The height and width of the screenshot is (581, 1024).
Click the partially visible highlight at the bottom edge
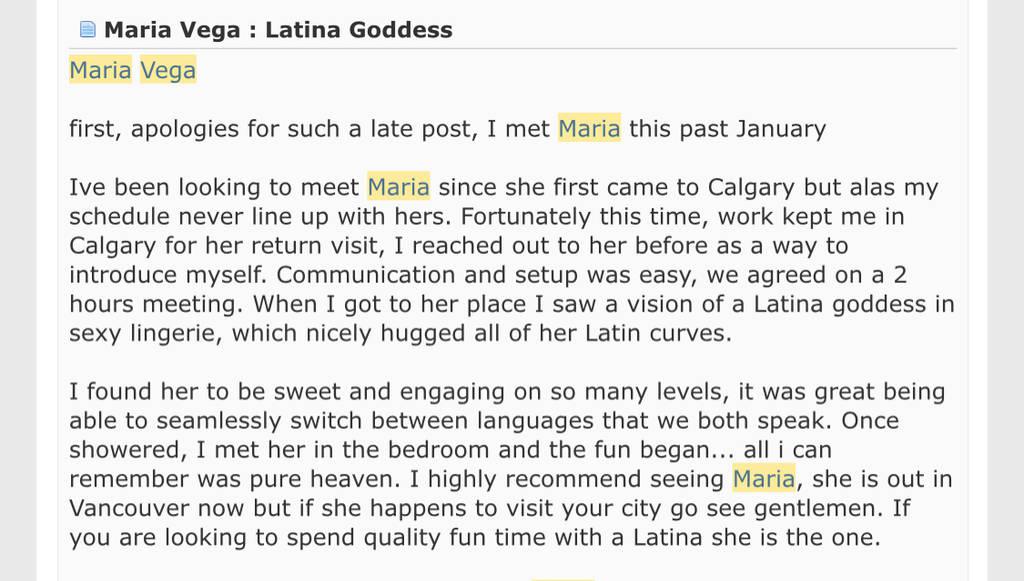pos(561,578)
